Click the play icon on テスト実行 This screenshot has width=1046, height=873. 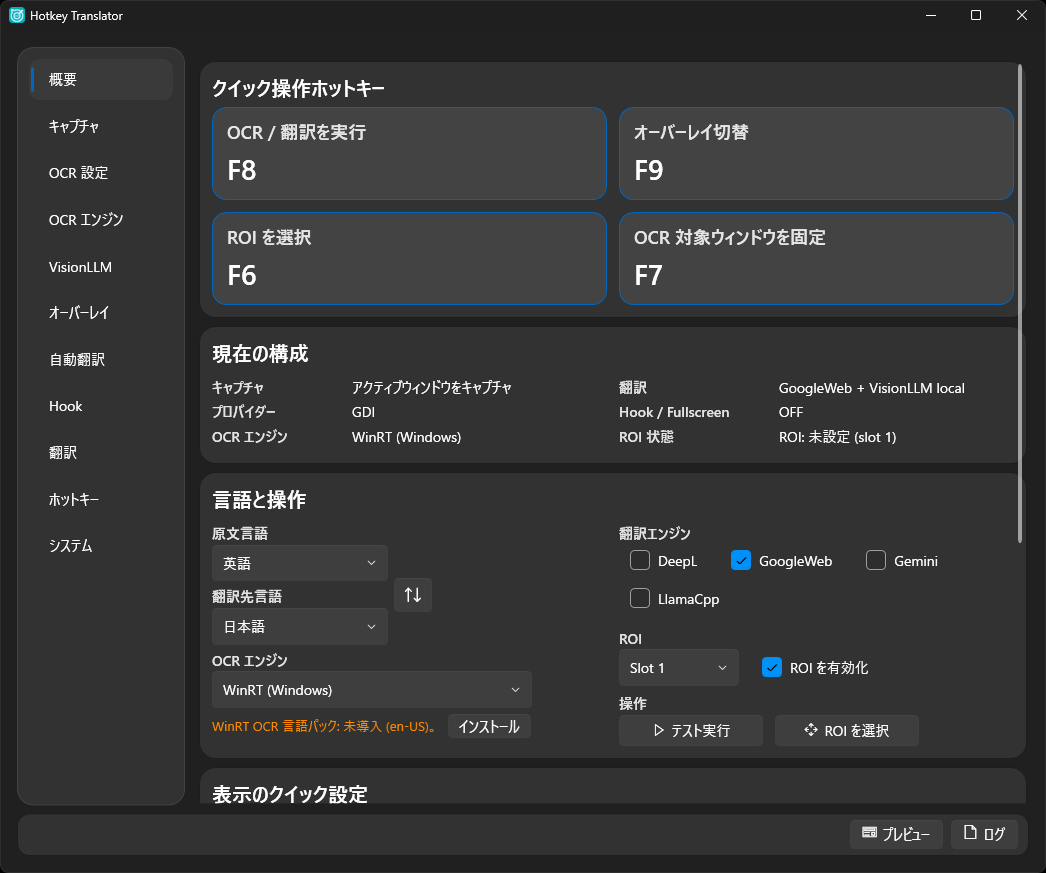tap(659, 730)
